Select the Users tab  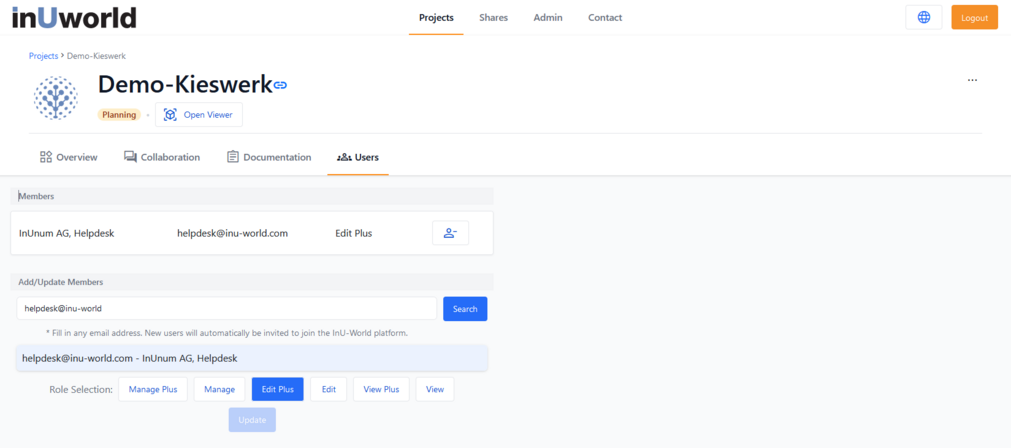pos(358,157)
